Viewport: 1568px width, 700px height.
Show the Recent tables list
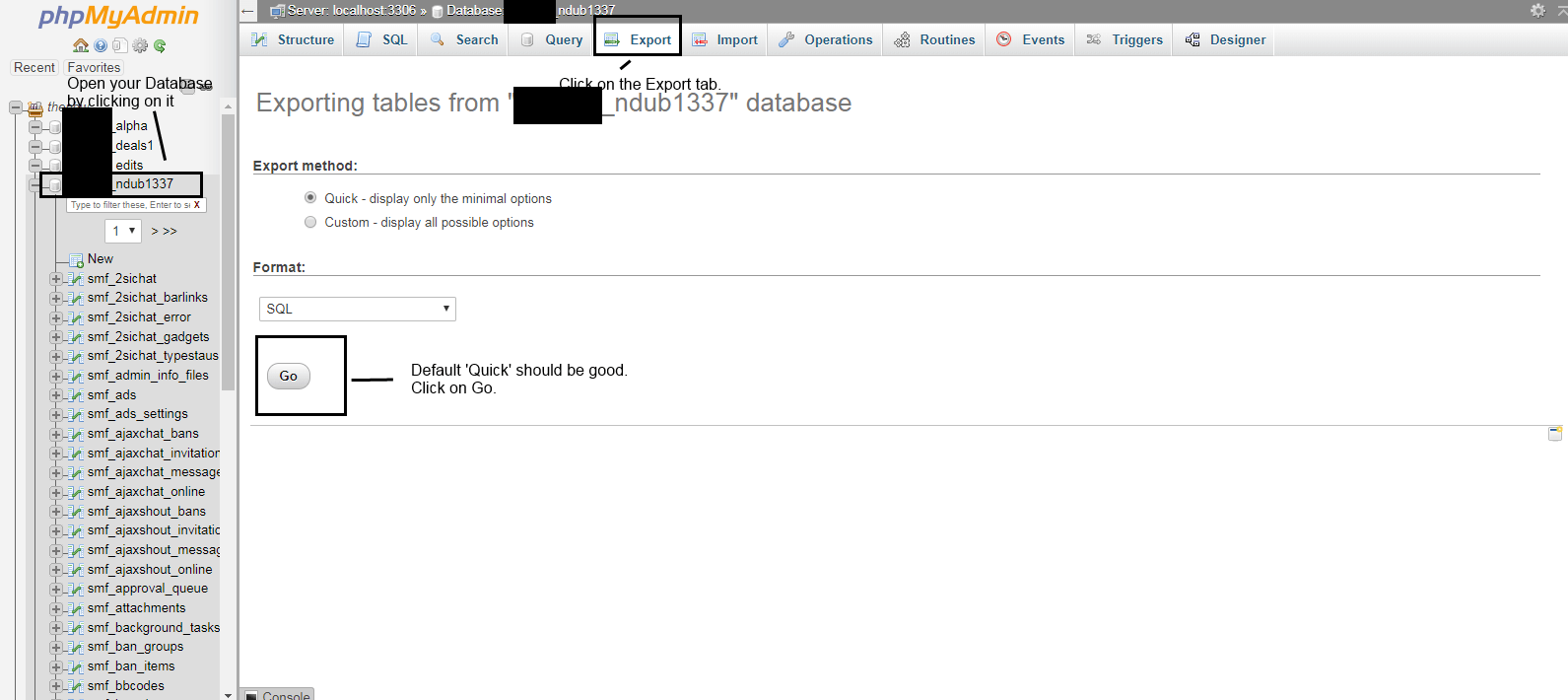34,67
